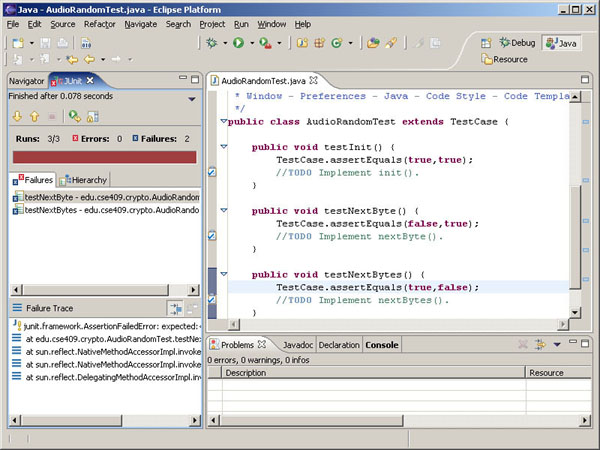The width and height of the screenshot is (600, 450).
Task: Click the New file wizard icon
Action: point(18,43)
